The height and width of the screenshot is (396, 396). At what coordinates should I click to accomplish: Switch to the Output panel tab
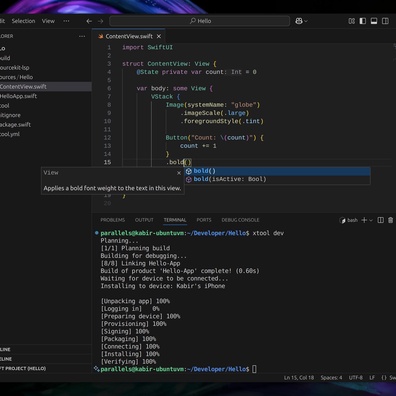[144, 220]
